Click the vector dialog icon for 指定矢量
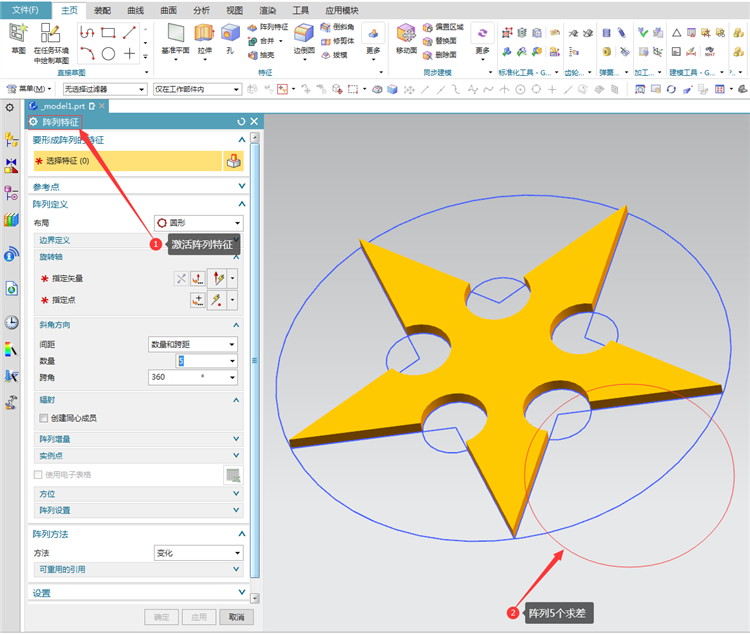This screenshot has width=750, height=635. pyautogui.click(x=198, y=278)
